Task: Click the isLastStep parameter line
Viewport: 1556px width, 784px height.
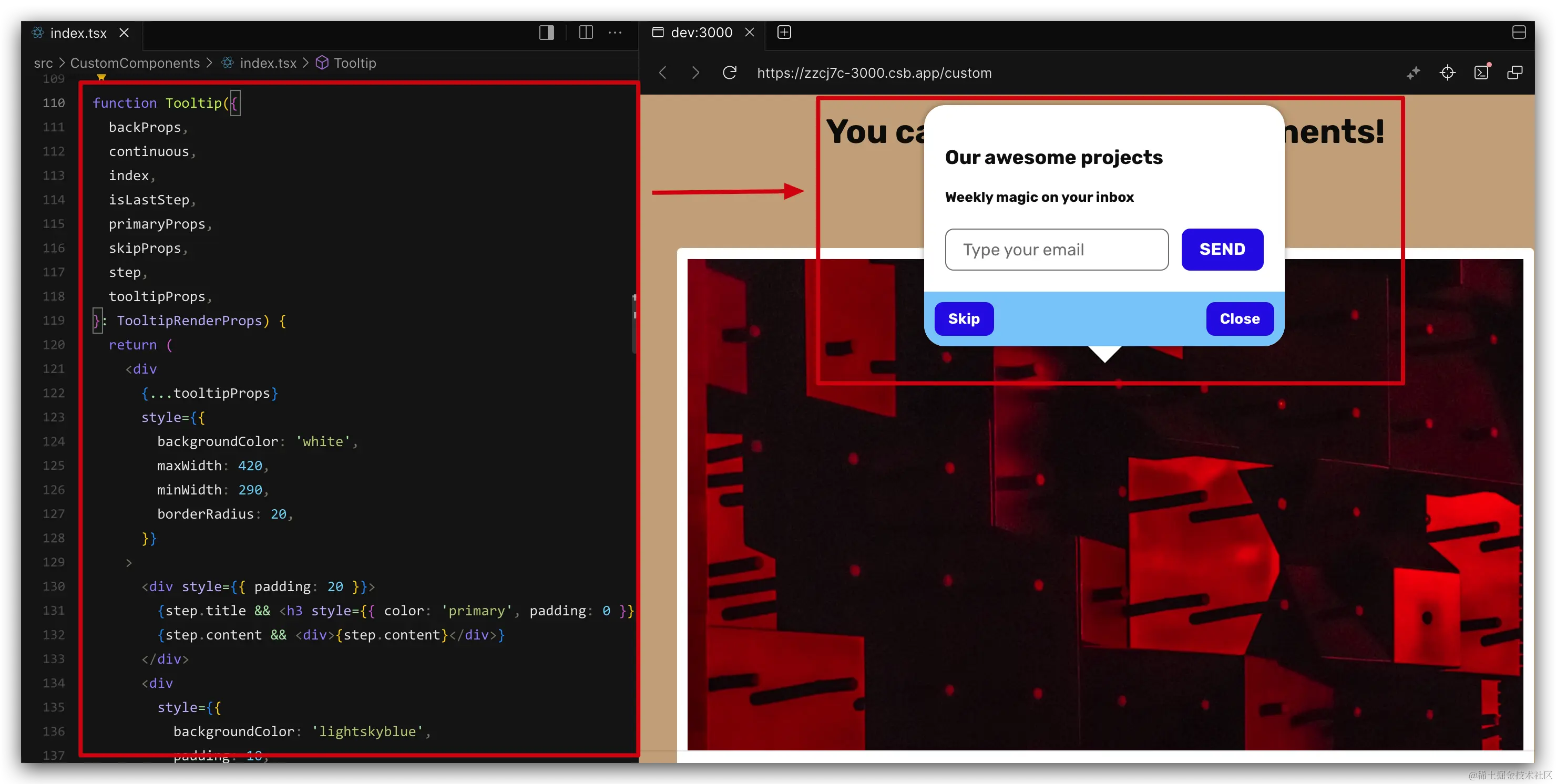Action: [x=151, y=200]
